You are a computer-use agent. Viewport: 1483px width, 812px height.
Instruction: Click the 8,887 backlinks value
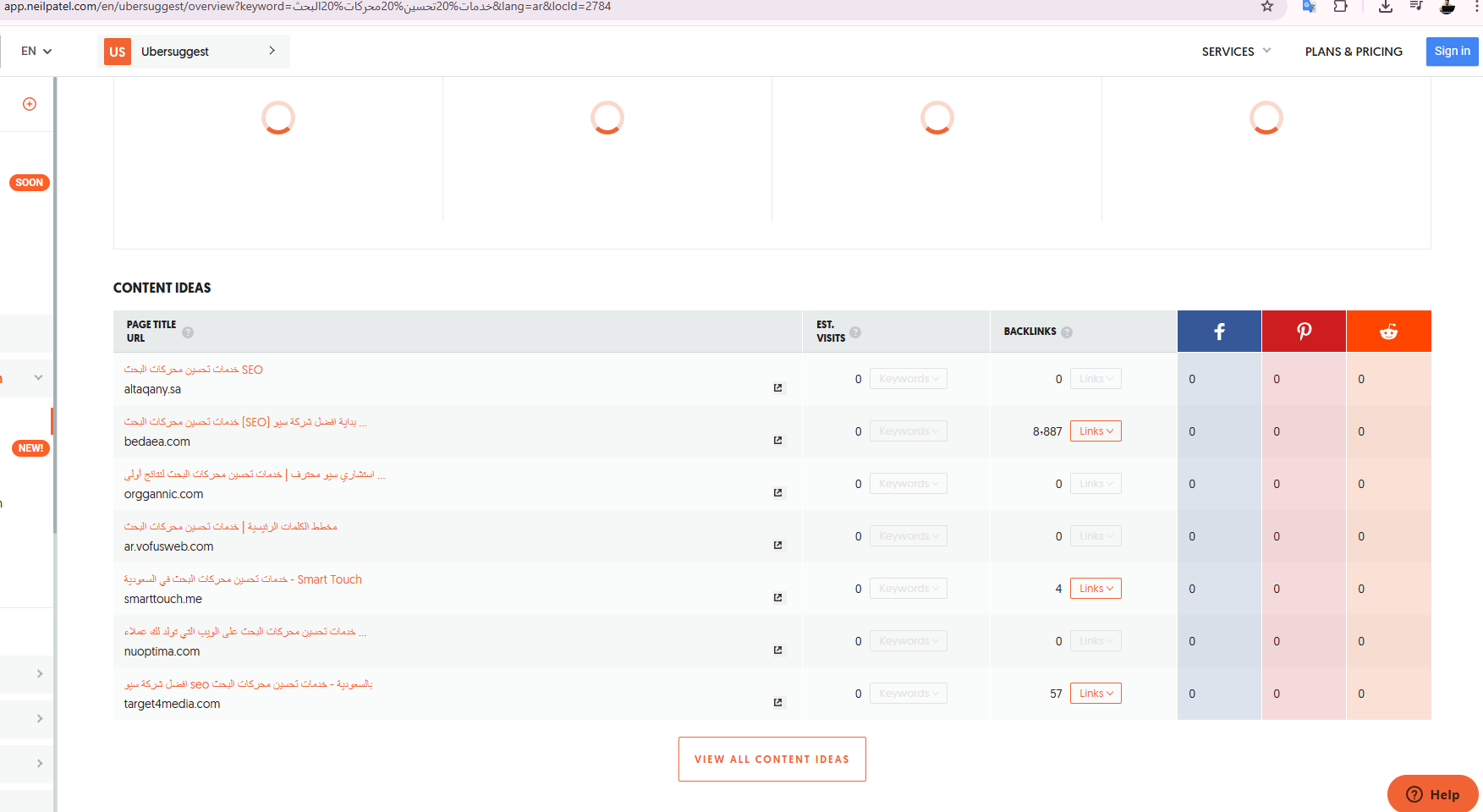coord(1047,431)
